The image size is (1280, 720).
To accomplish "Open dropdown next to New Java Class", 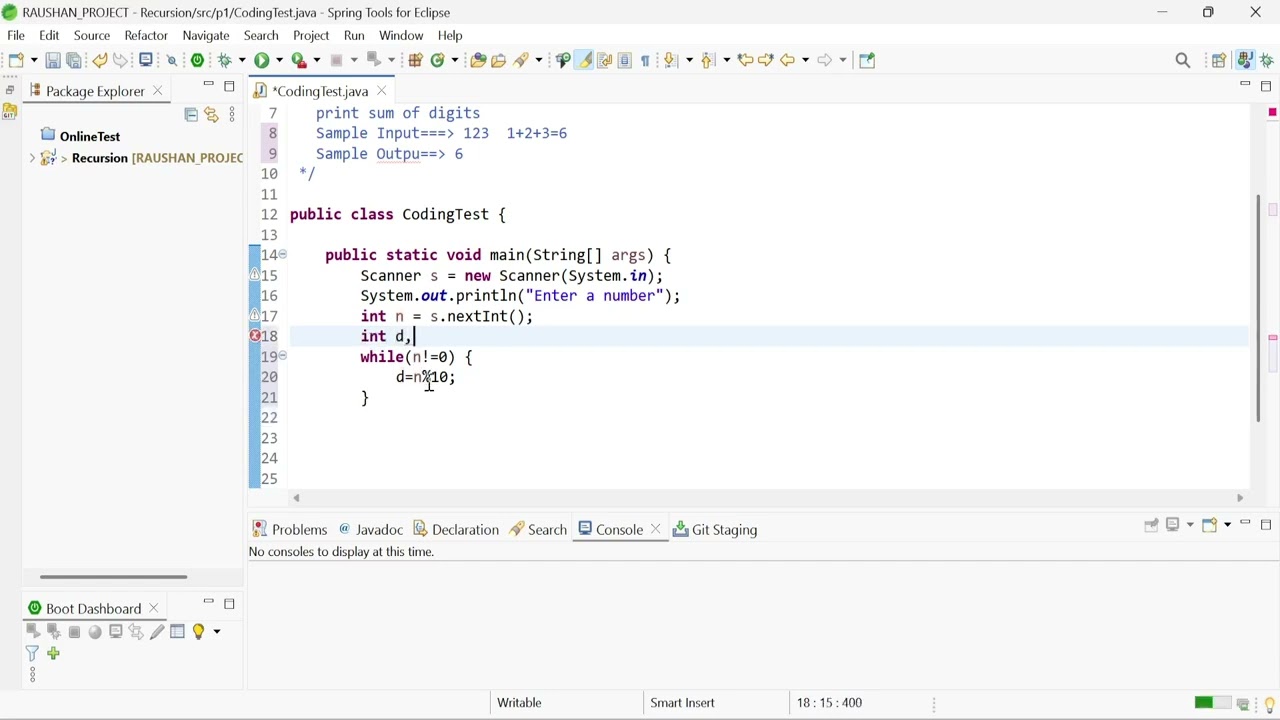I will 455,60.
